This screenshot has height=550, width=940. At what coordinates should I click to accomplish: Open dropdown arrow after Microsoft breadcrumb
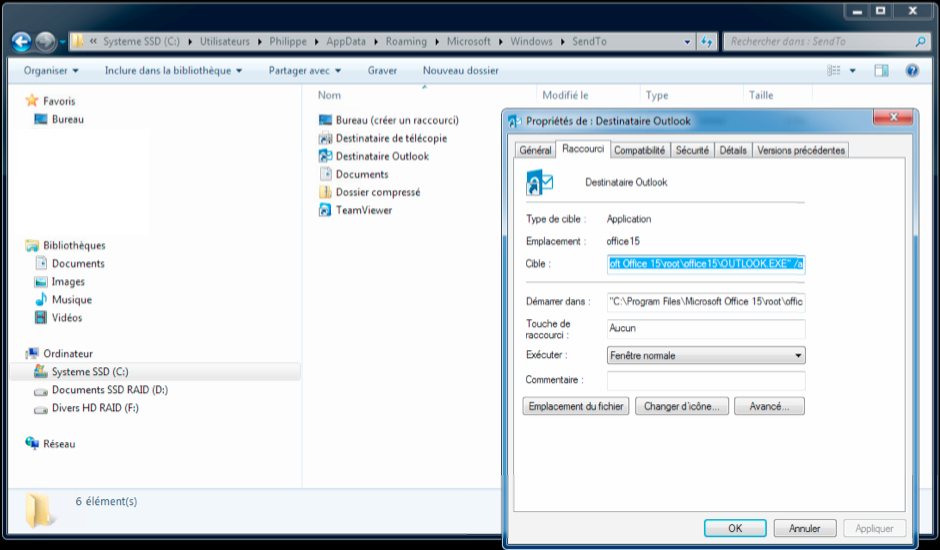coord(500,41)
